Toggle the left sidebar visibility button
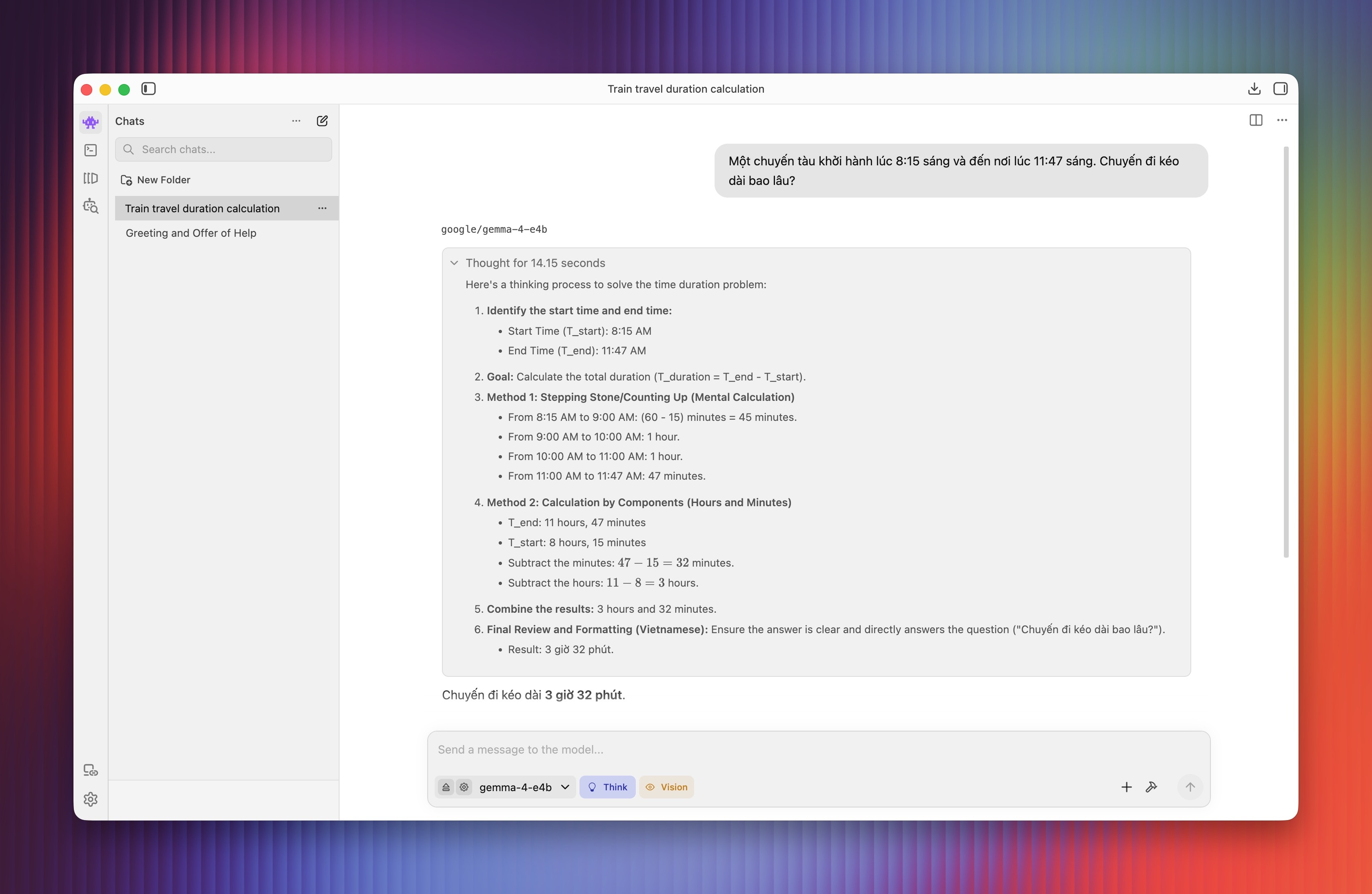The width and height of the screenshot is (1372, 894). (148, 89)
